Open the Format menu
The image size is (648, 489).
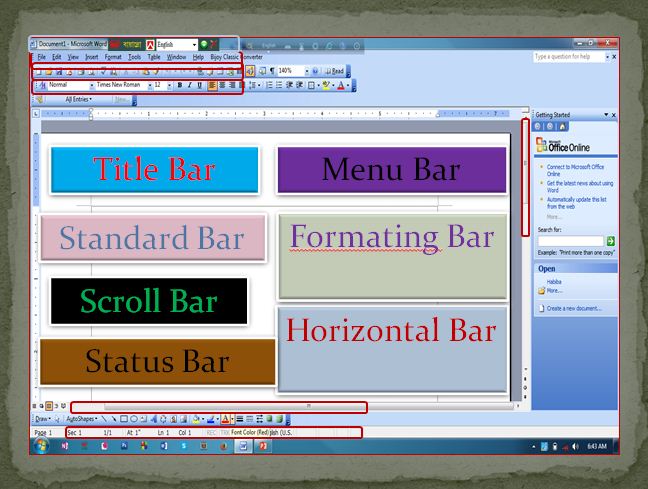coord(113,57)
